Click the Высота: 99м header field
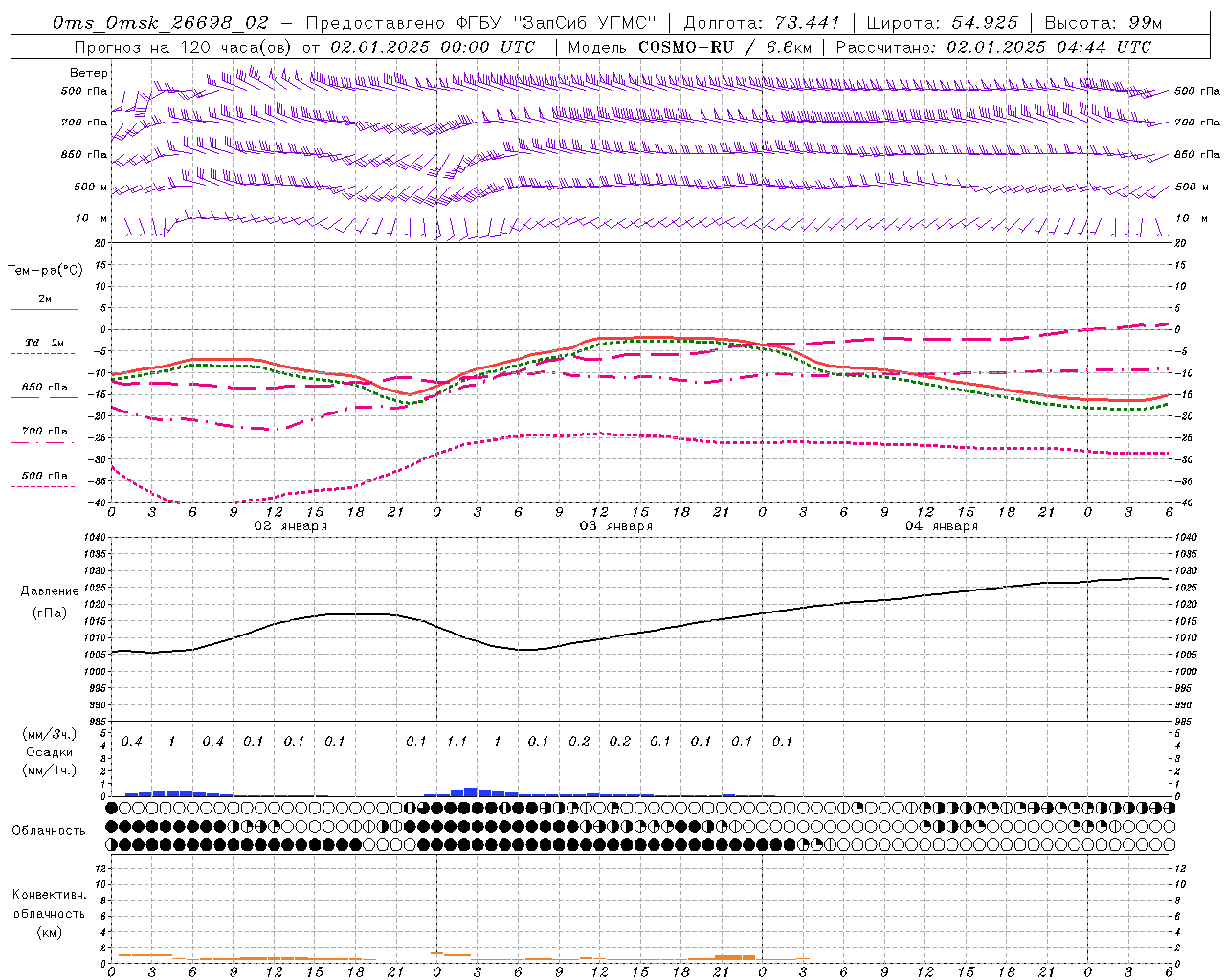 click(1104, 22)
